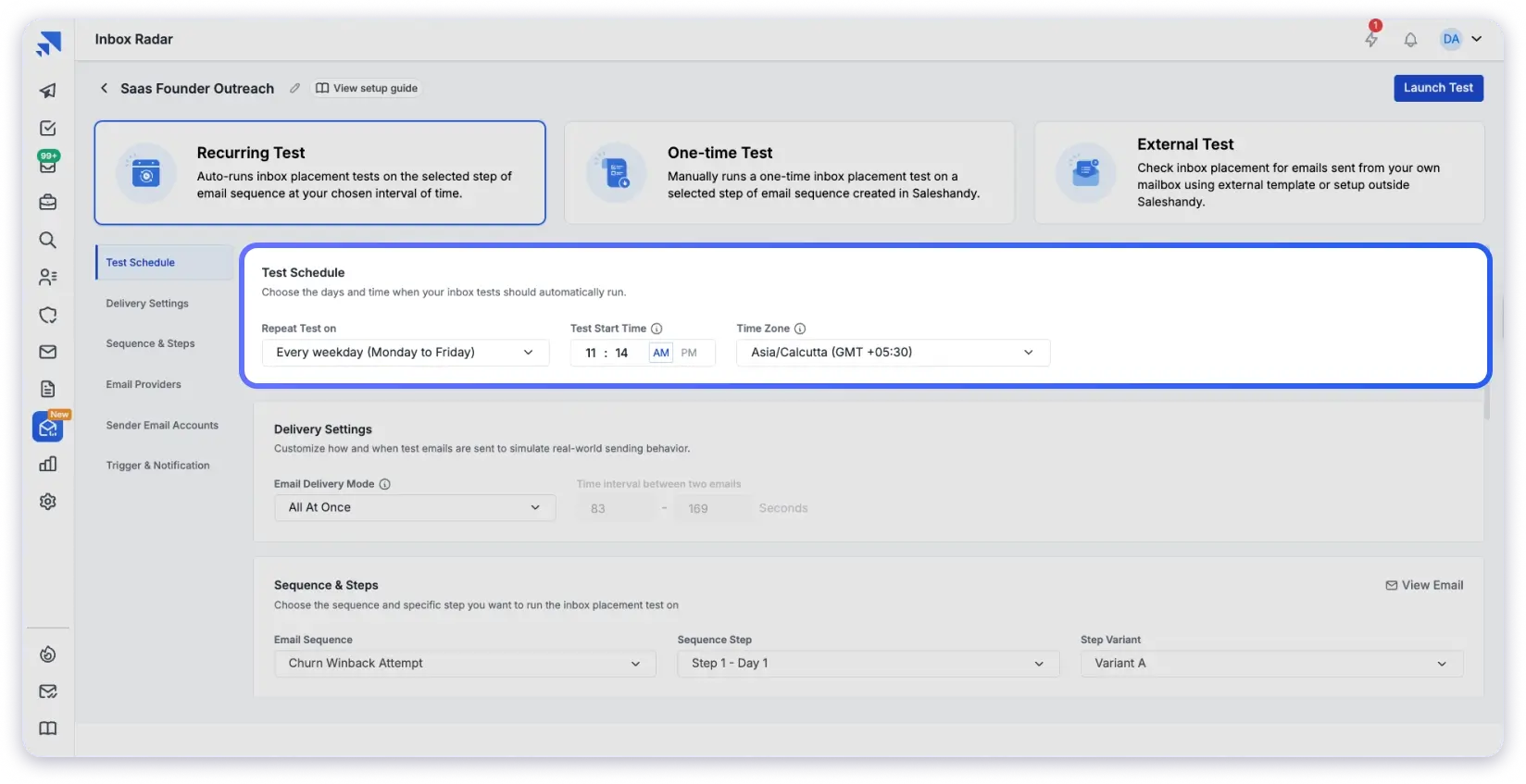Viewport: 1526px width, 784px height.
Task: Choose the One-time Test option
Action: (789, 173)
